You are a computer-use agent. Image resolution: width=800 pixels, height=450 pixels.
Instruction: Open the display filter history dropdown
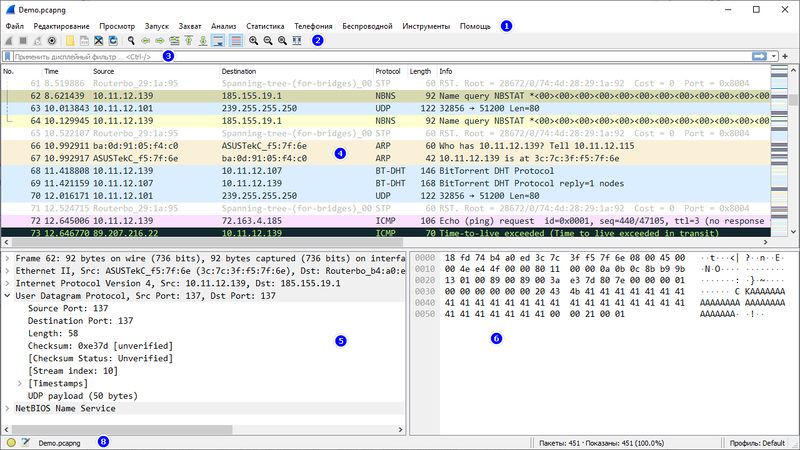tap(774, 56)
